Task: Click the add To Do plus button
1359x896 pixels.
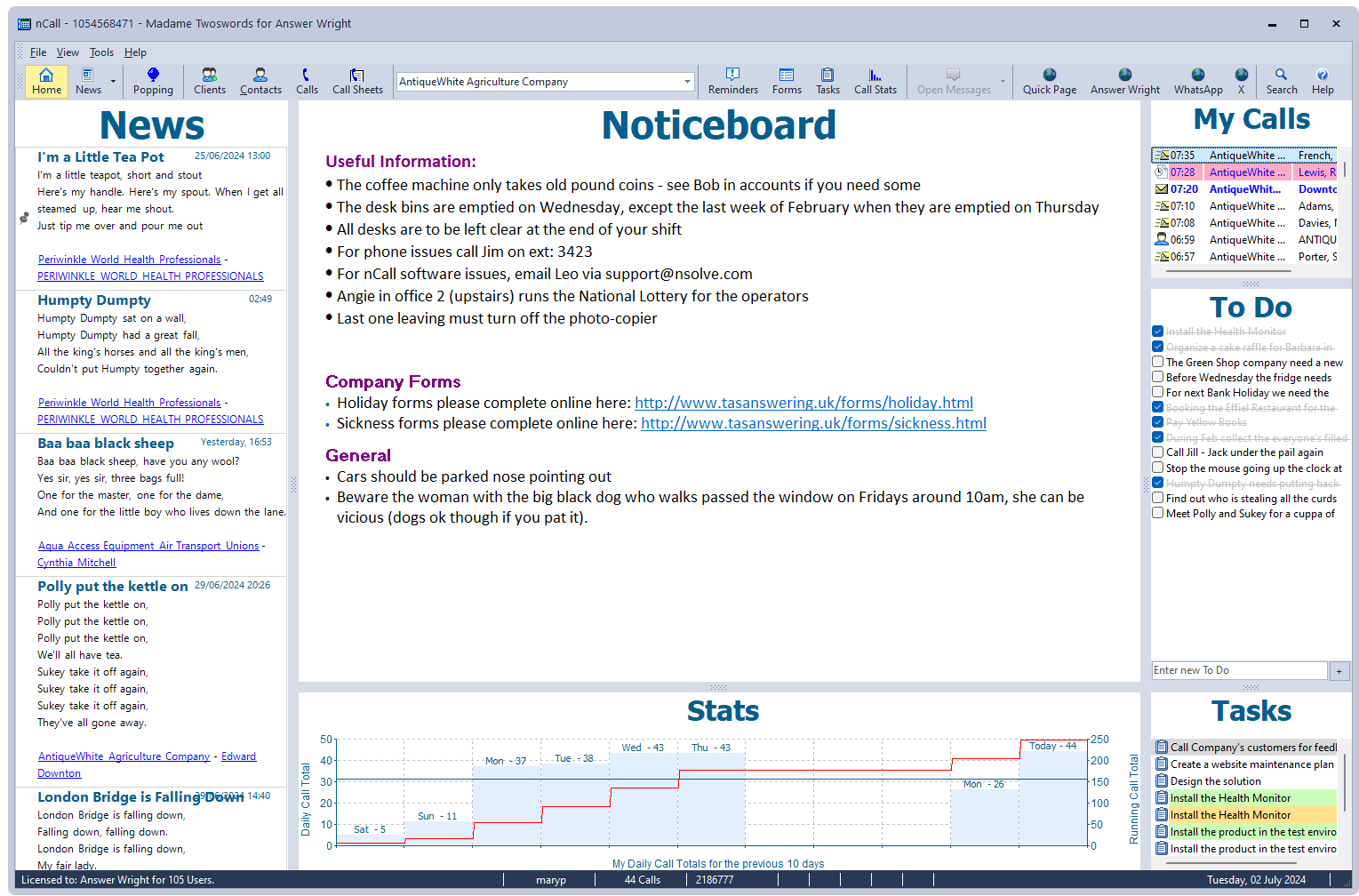Action: pyautogui.click(x=1339, y=671)
